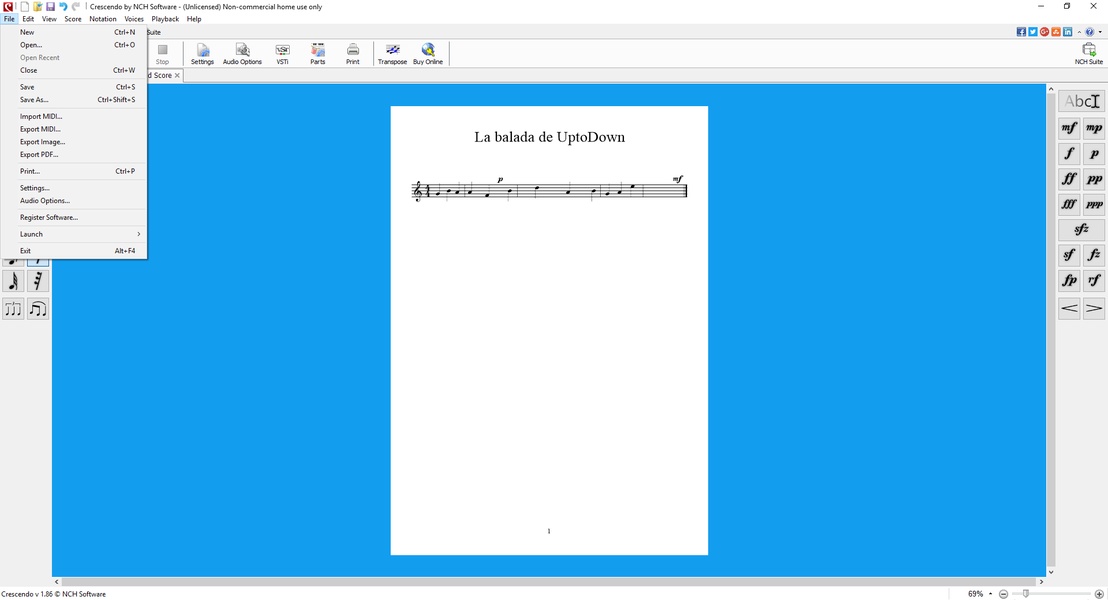Click the zoom out minus button

point(1003,594)
